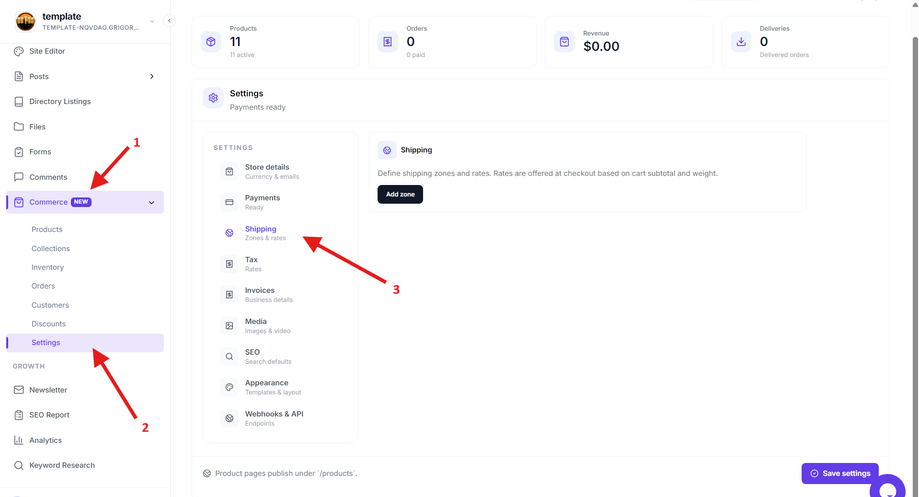919x497 pixels.
Task: Expand the Posts submenu chevron
Action: 152,76
